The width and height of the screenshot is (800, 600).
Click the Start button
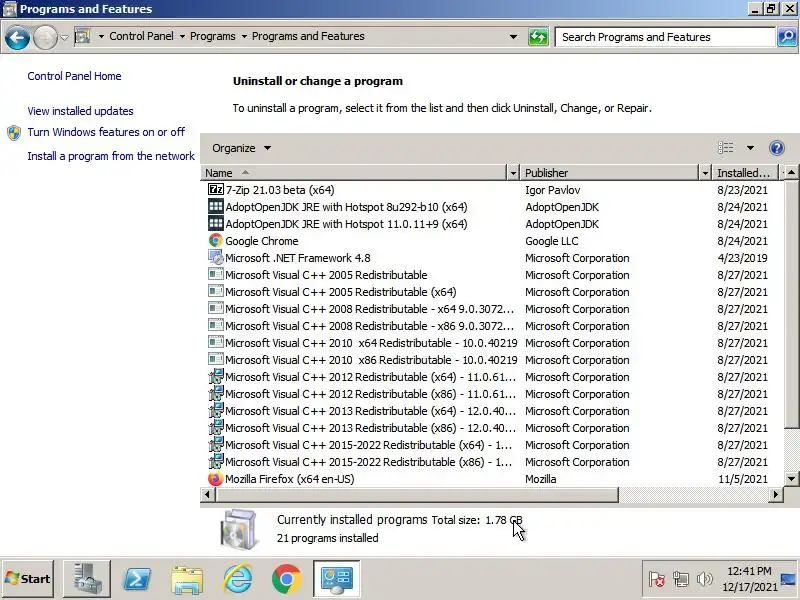(x=28, y=579)
